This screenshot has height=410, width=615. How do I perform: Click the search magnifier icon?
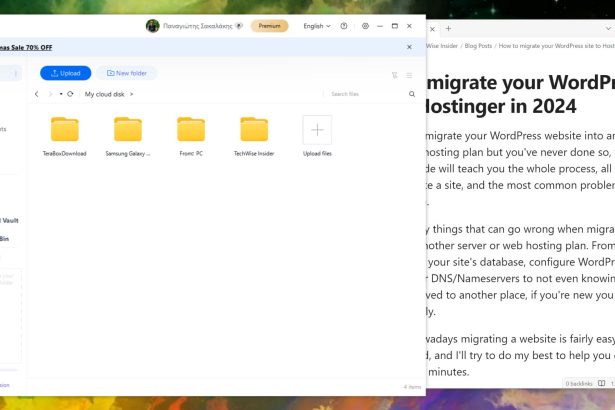(x=412, y=94)
